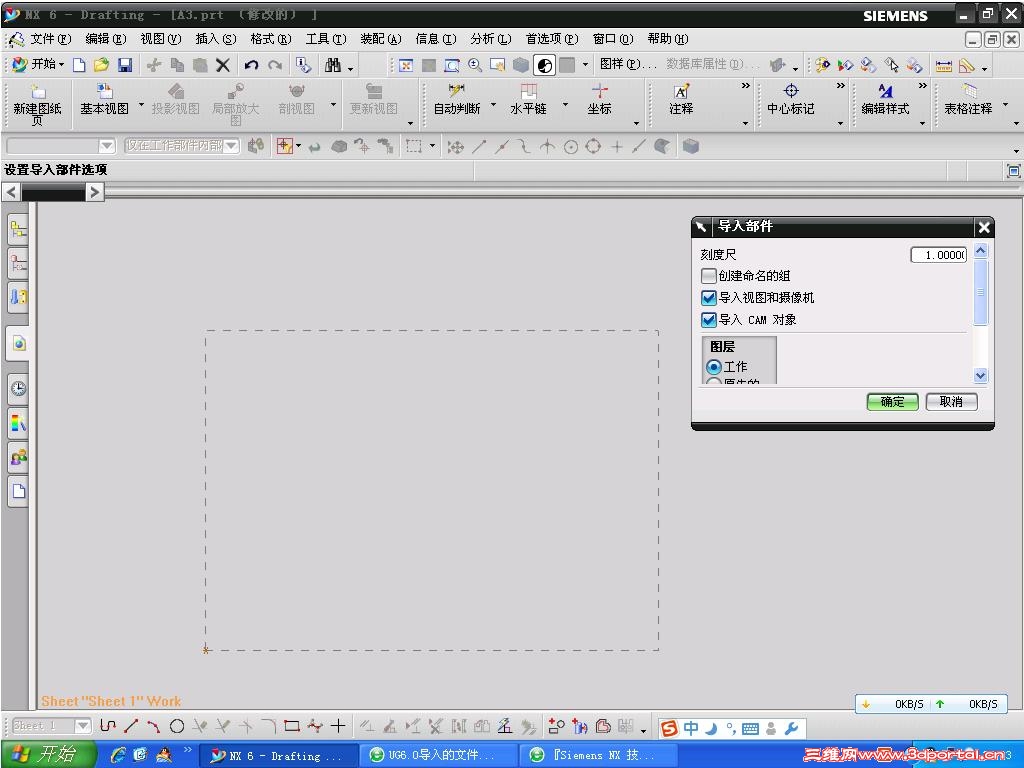
Task: Click the New file icon in toolbar
Action: tap(79, 65)
